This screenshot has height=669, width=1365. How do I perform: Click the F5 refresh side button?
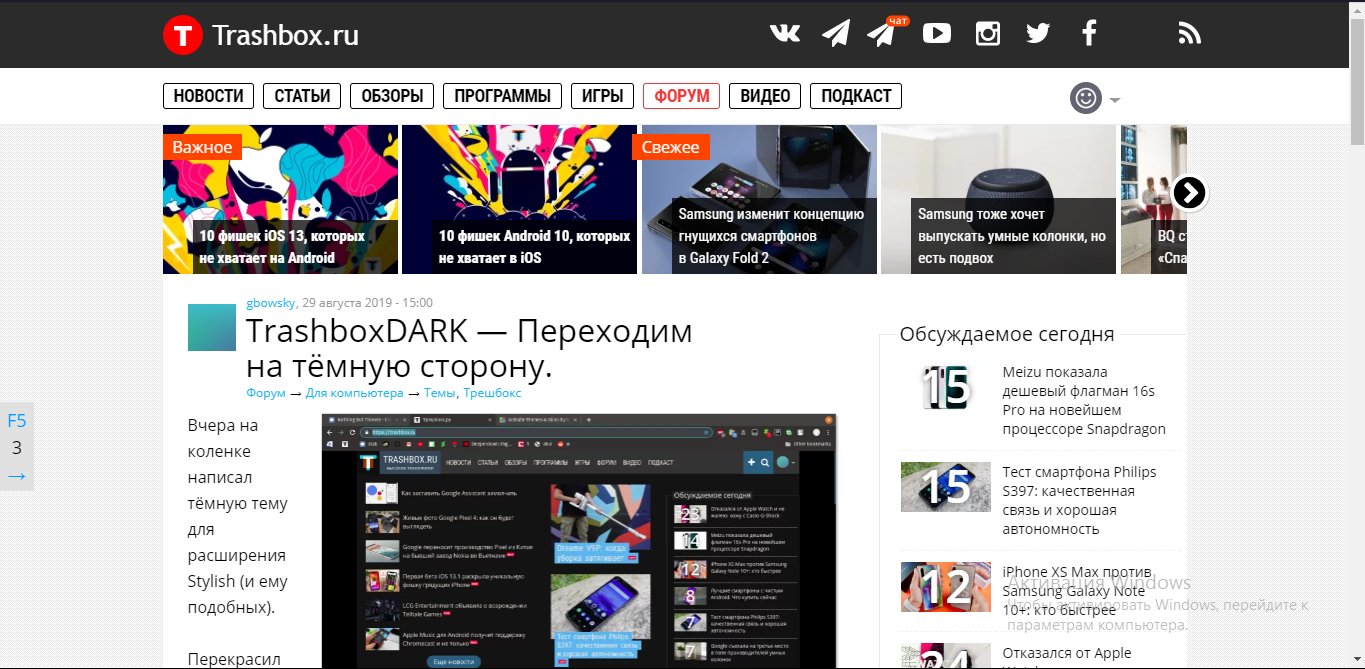17,420
